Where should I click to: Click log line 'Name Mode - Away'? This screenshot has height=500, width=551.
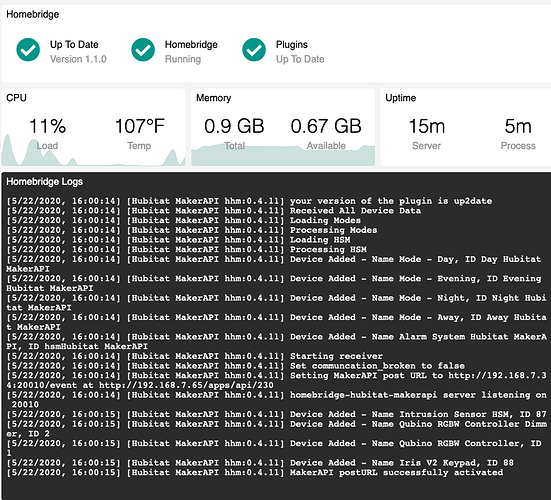(276, 322)
